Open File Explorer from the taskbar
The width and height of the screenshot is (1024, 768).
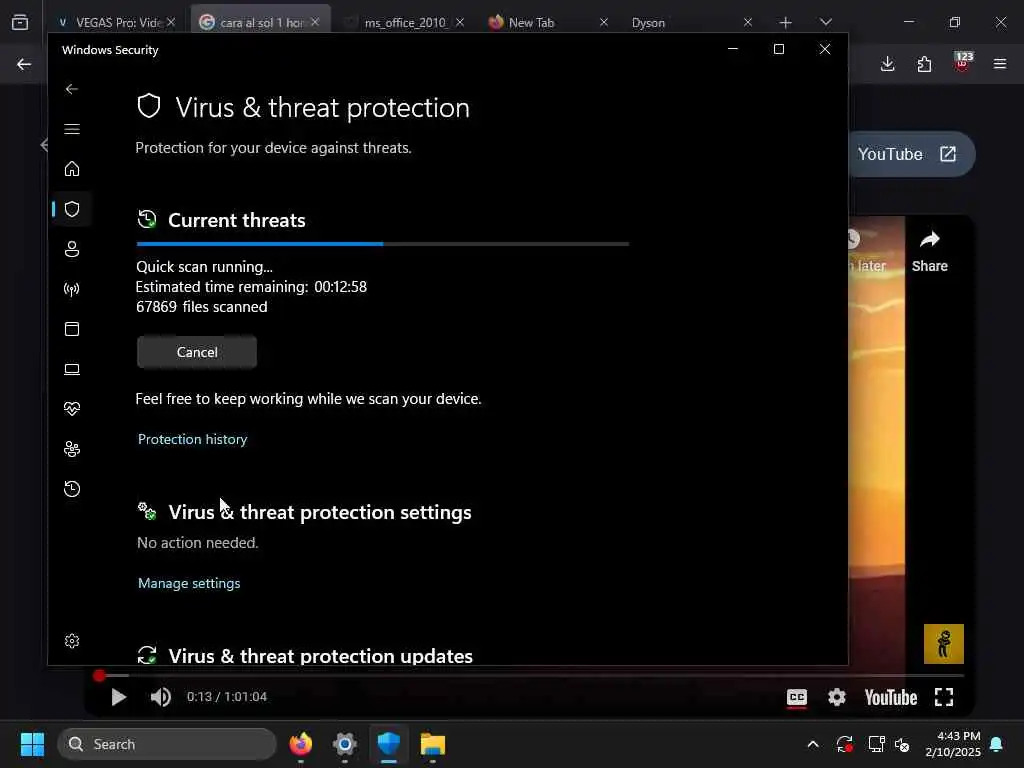click(432, 744)
